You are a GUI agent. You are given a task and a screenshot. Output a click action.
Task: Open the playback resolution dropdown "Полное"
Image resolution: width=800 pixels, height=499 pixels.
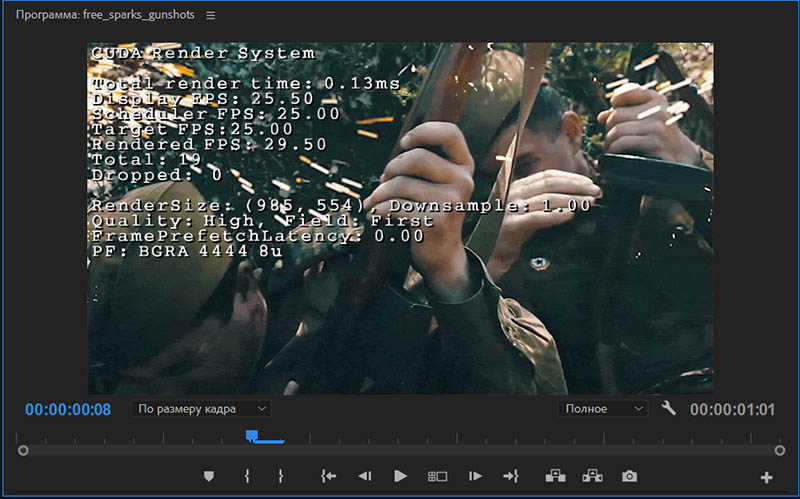click(603, 409)
